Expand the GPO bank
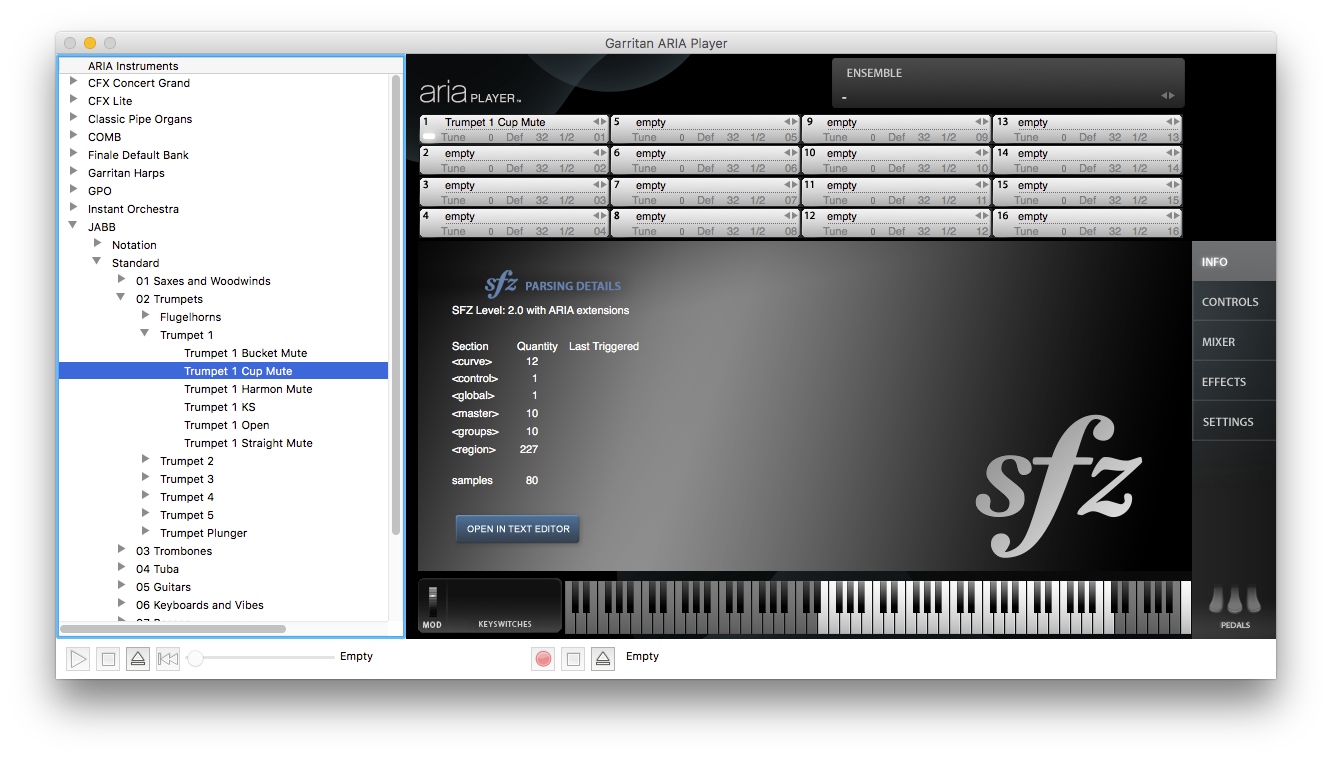Image resolution: width=1332 pixels, height=759 pixels. [74, 190]
